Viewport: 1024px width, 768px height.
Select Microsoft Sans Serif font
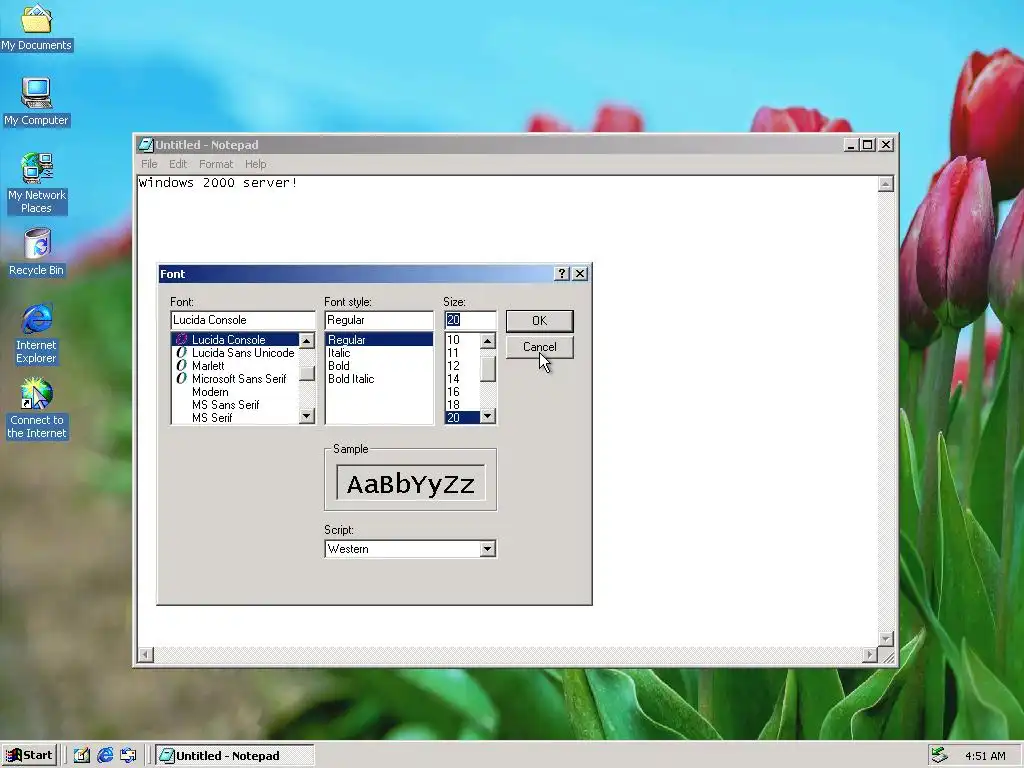pos(235,379)
